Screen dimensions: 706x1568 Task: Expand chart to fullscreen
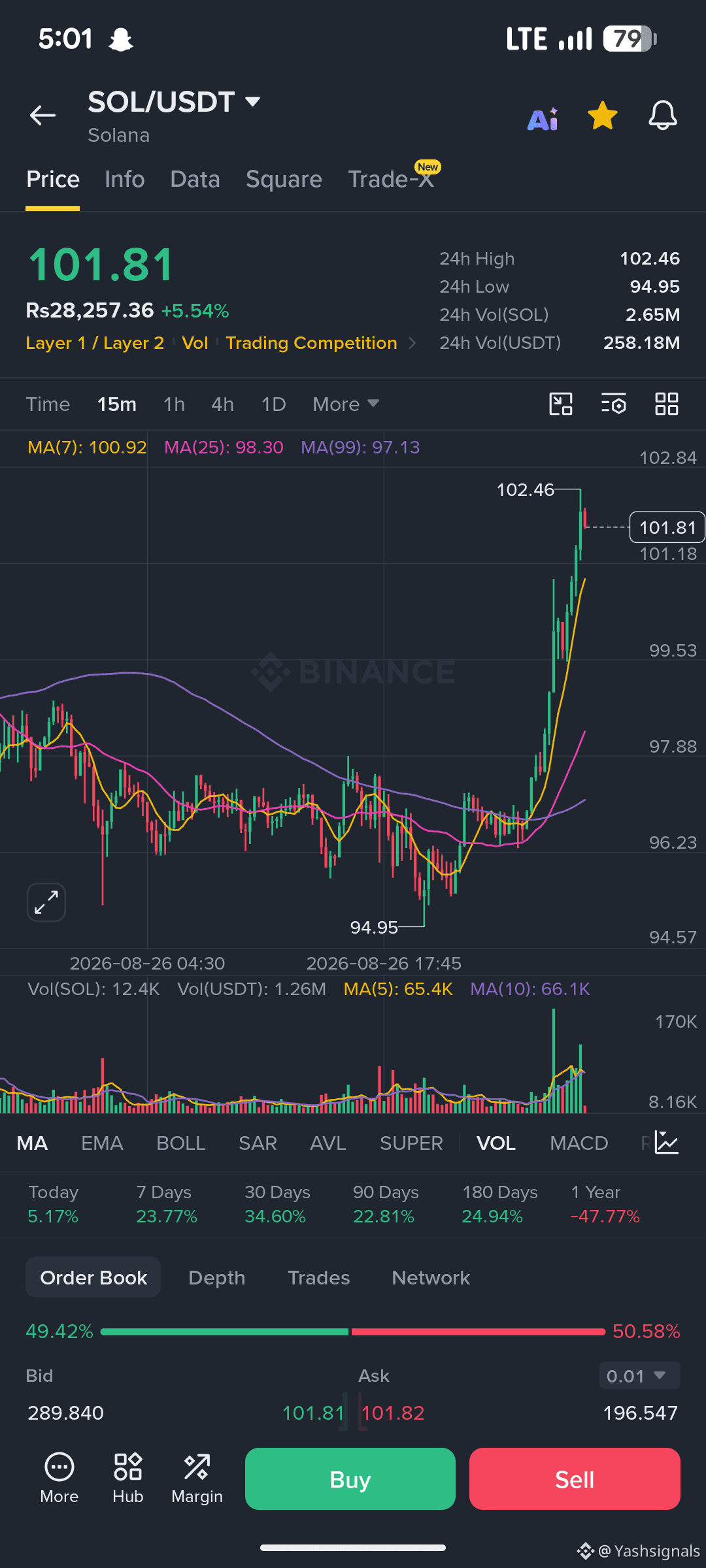coord(46,902)
